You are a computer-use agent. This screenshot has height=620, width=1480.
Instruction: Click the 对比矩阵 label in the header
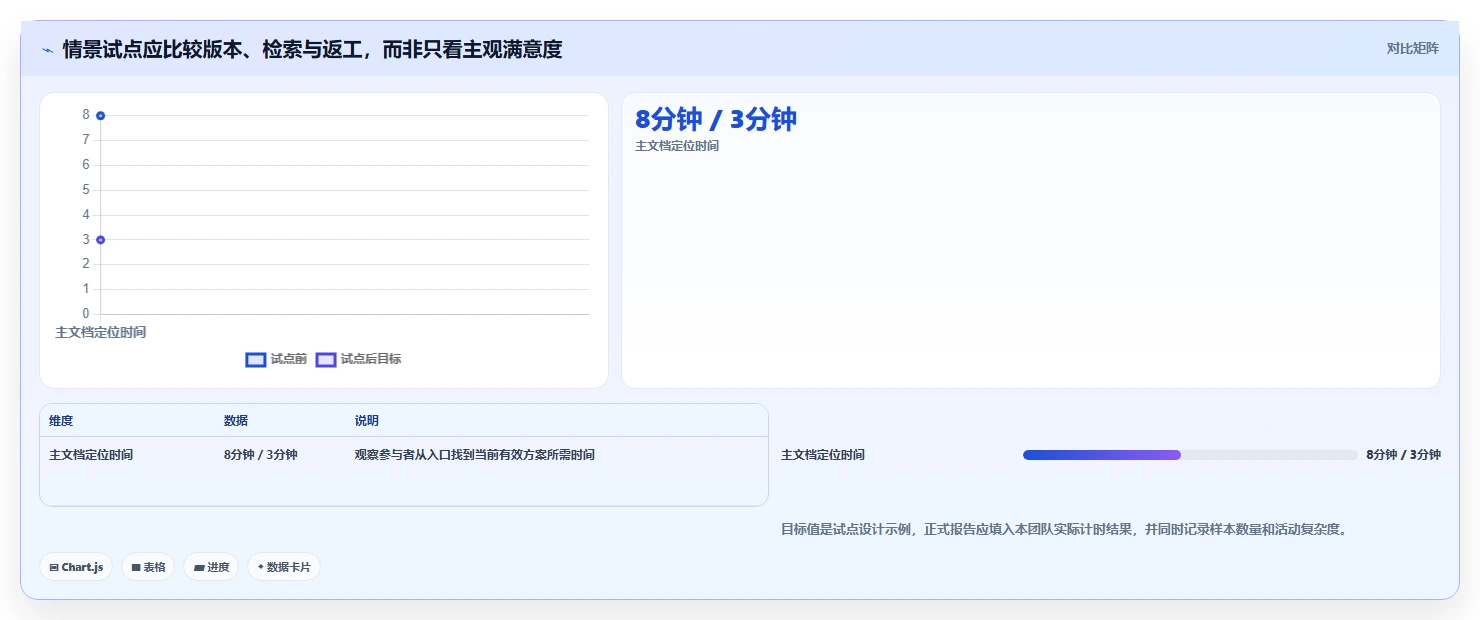pos(1413,48)
